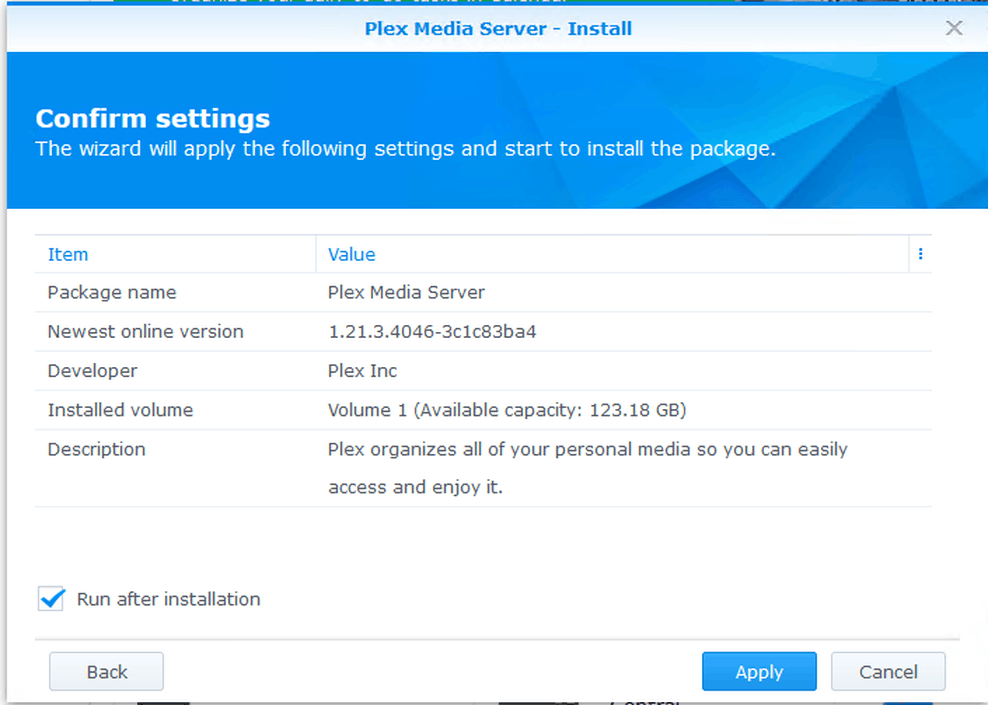Click the Item column header
The height and width of the screenshot is (705, 988).
click(x=175, y=255)
